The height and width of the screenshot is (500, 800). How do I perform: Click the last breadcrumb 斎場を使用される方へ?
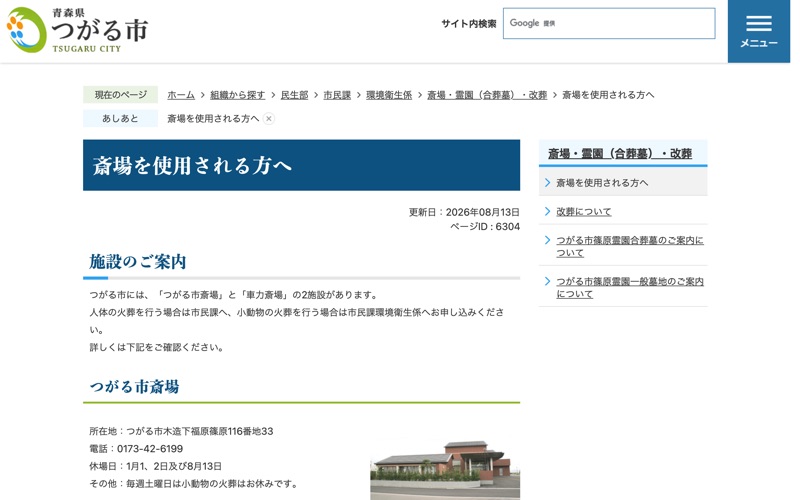coord(608,95)
